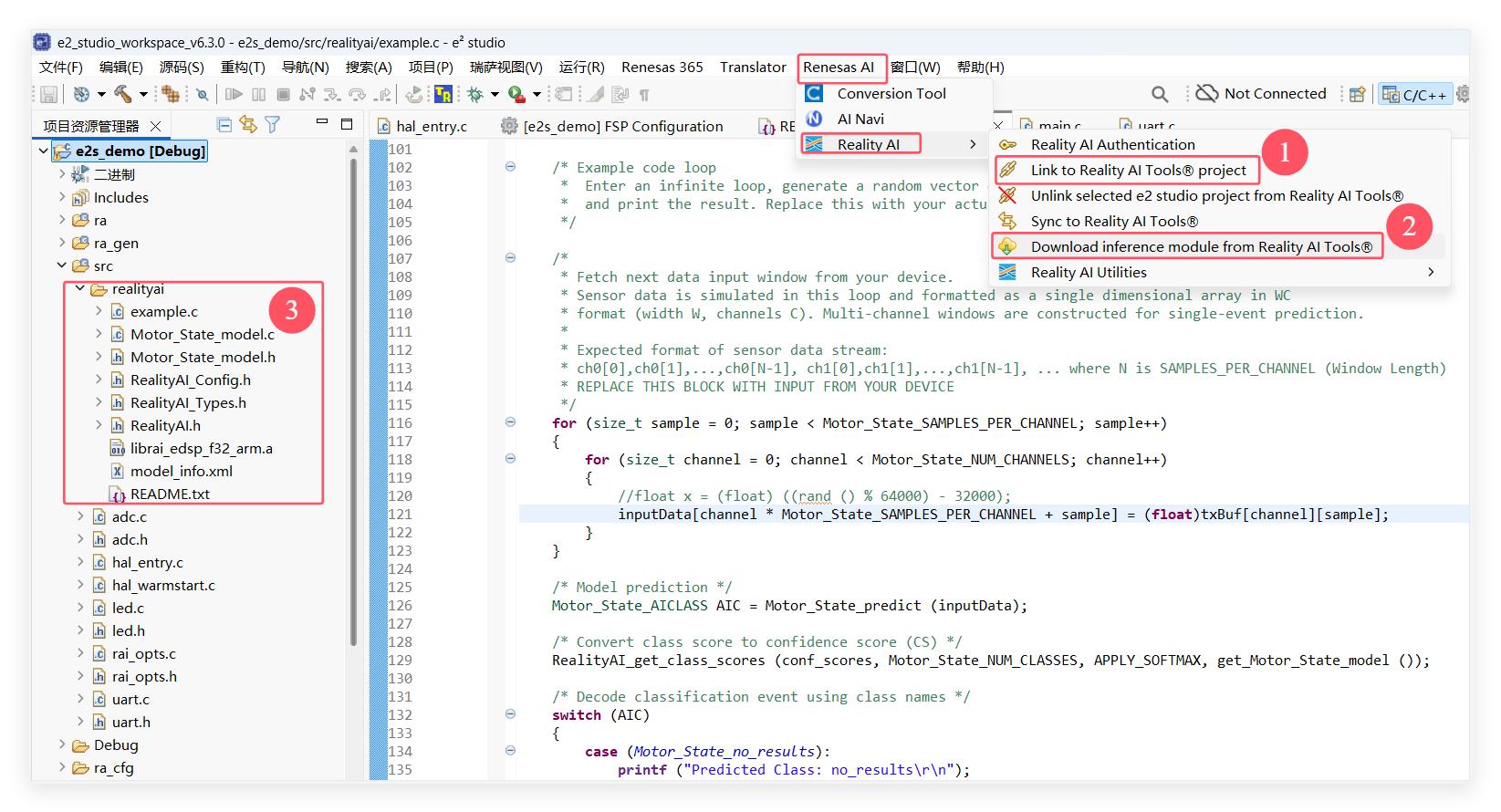This screenshot has width=1501, height=812.
Task: Open the 帮助(H) menu
Action: (x=981, y=68)
